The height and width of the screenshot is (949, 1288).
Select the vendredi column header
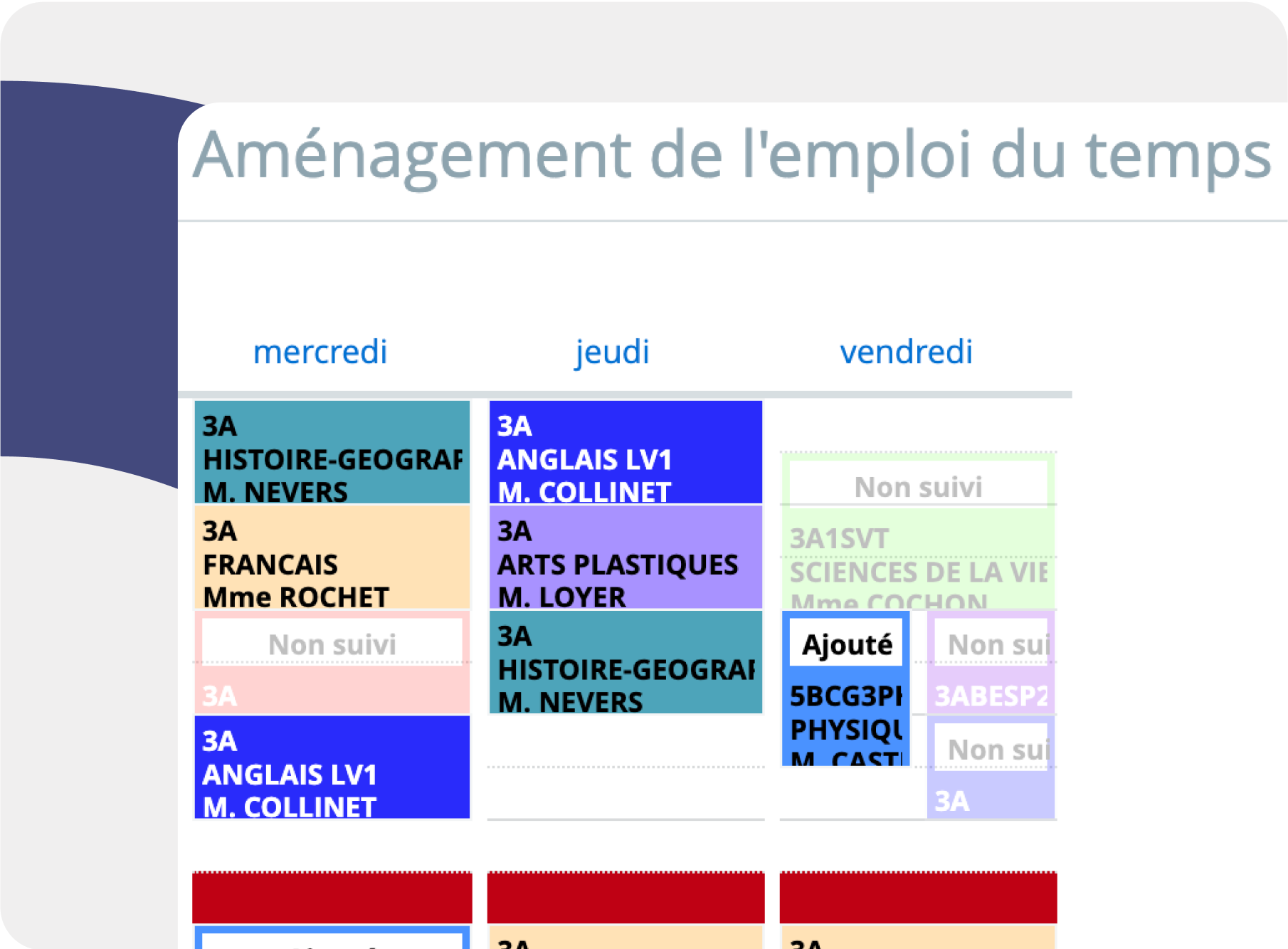point(906,352)
